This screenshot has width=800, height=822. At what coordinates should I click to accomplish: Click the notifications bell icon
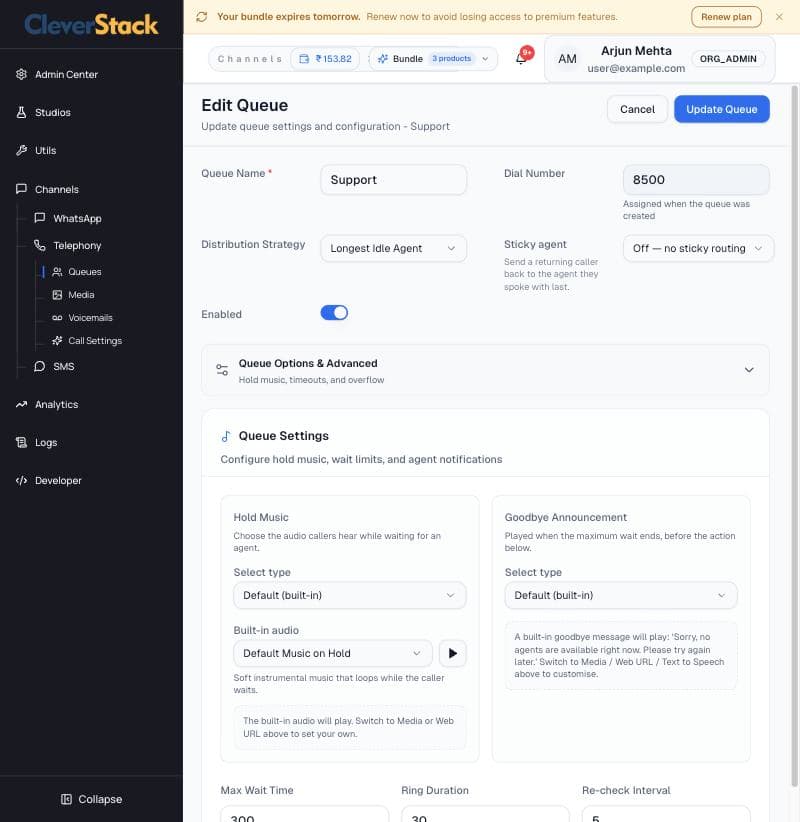(521, 58)
